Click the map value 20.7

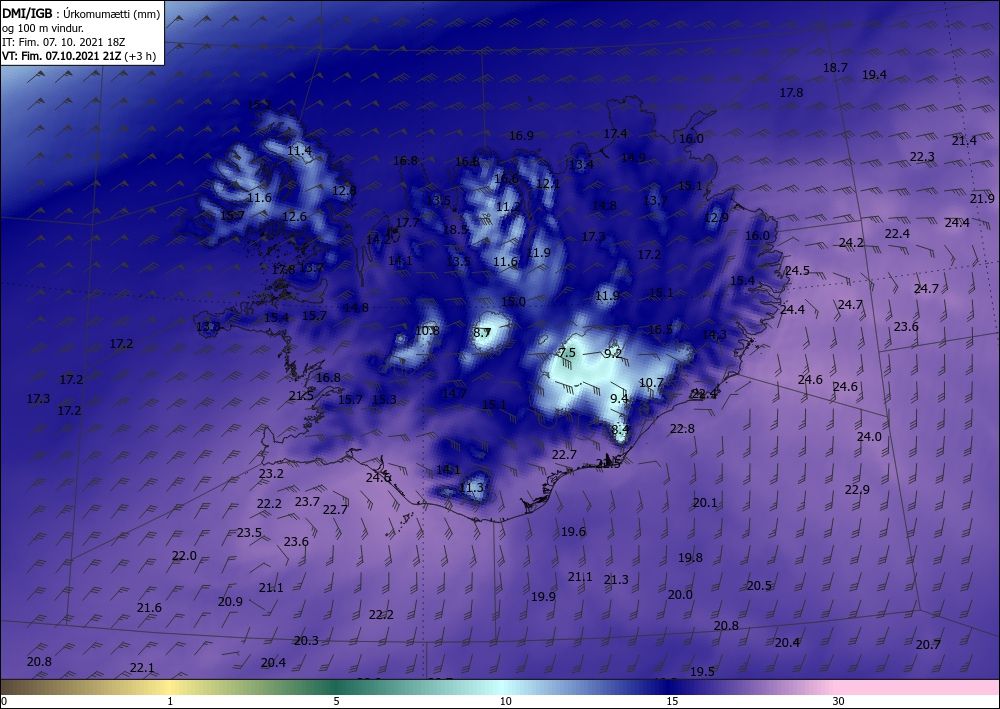point(929,645)
